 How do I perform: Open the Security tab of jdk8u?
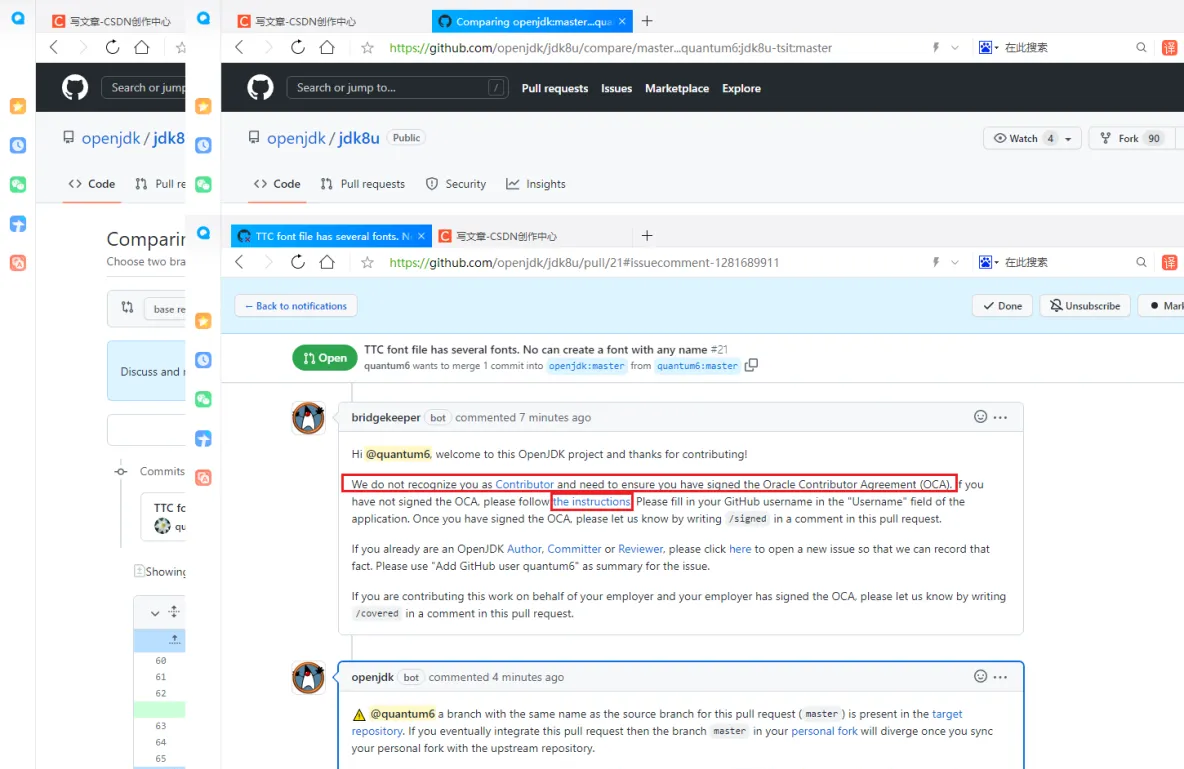coord(456,184)
